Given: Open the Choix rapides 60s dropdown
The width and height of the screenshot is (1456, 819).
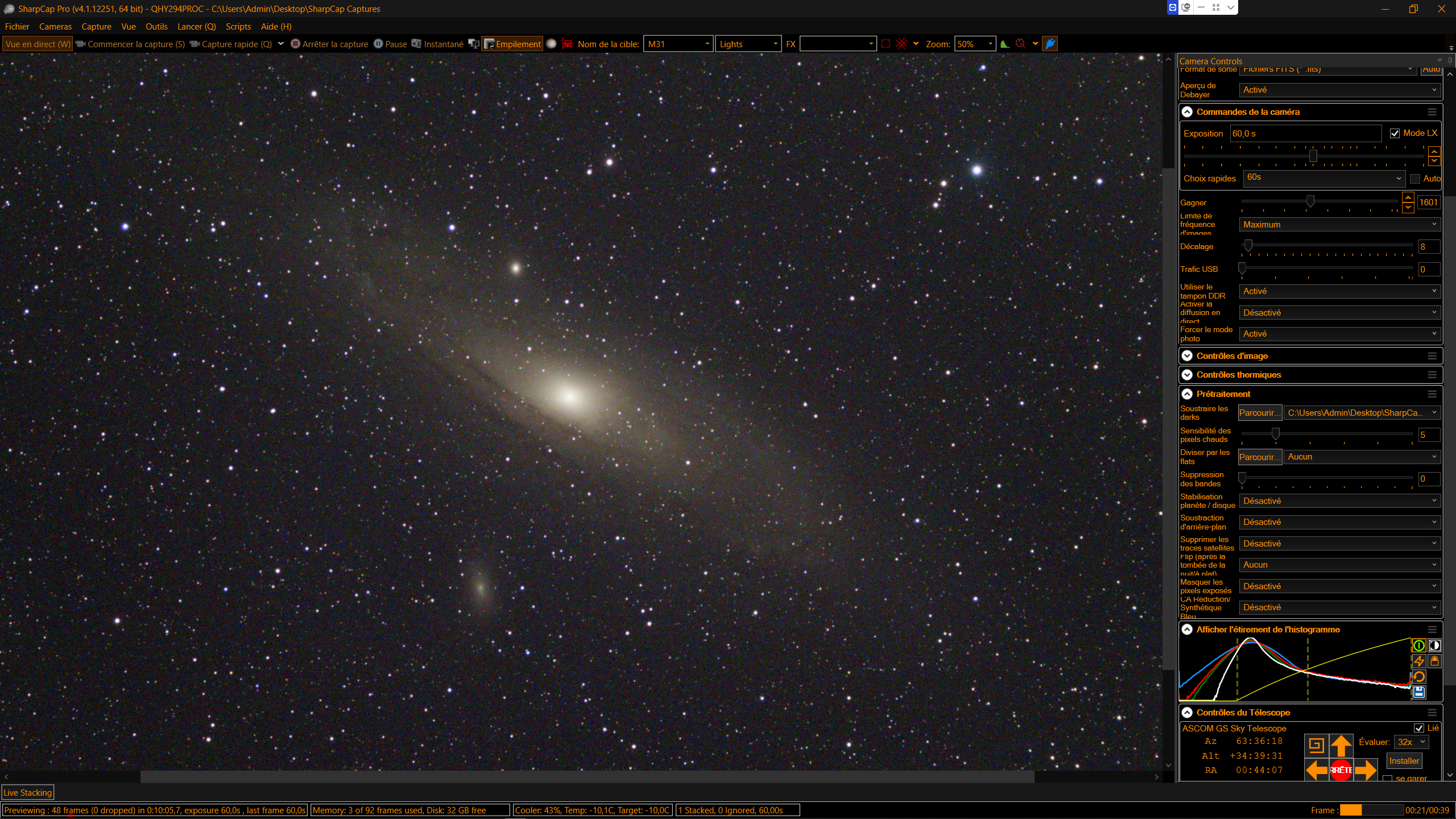Looking at the screenshot, I should pos(1324,178).
